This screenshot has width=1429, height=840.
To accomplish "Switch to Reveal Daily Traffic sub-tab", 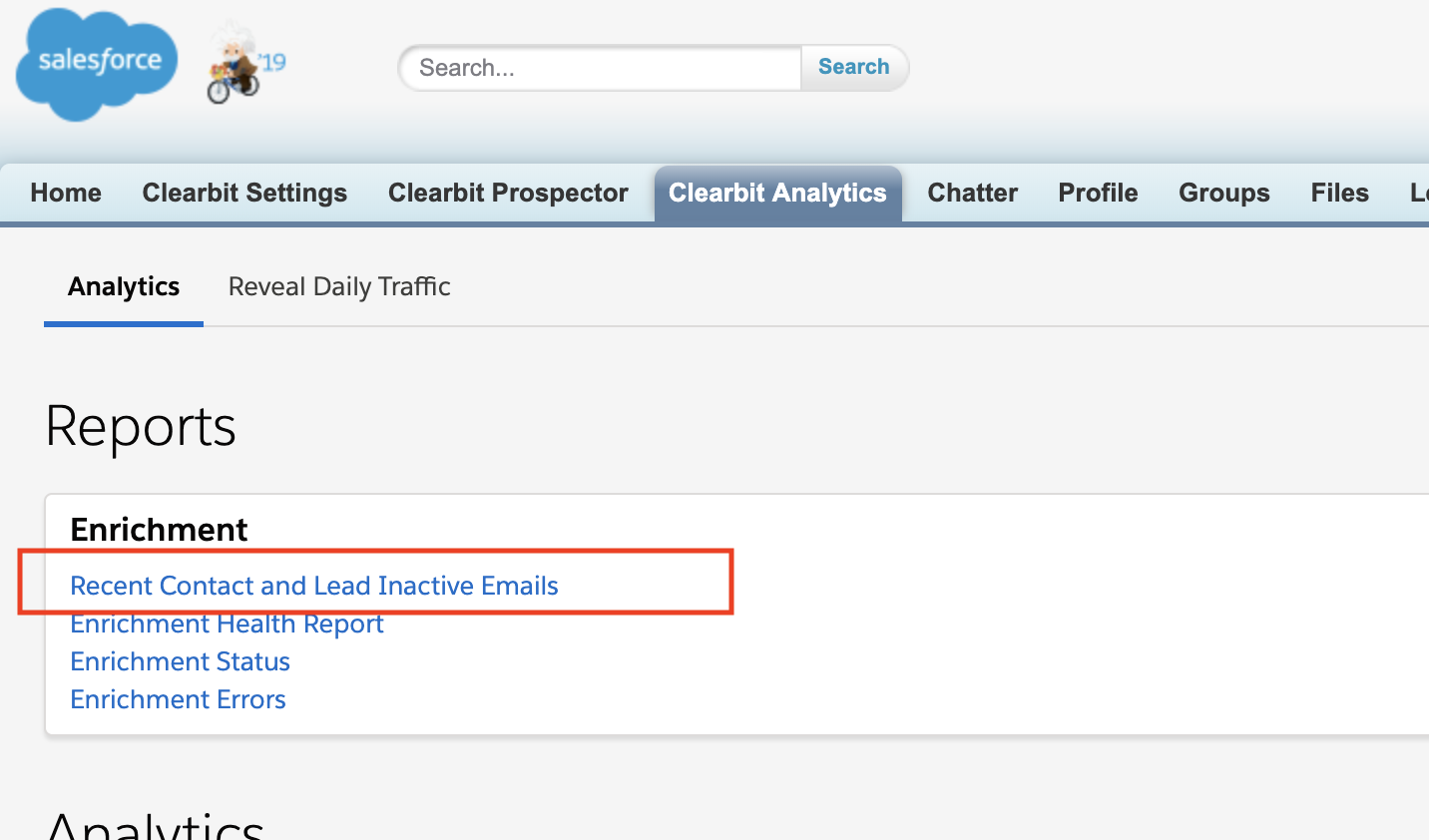I will pyautogui.click(x=339, y=287).
